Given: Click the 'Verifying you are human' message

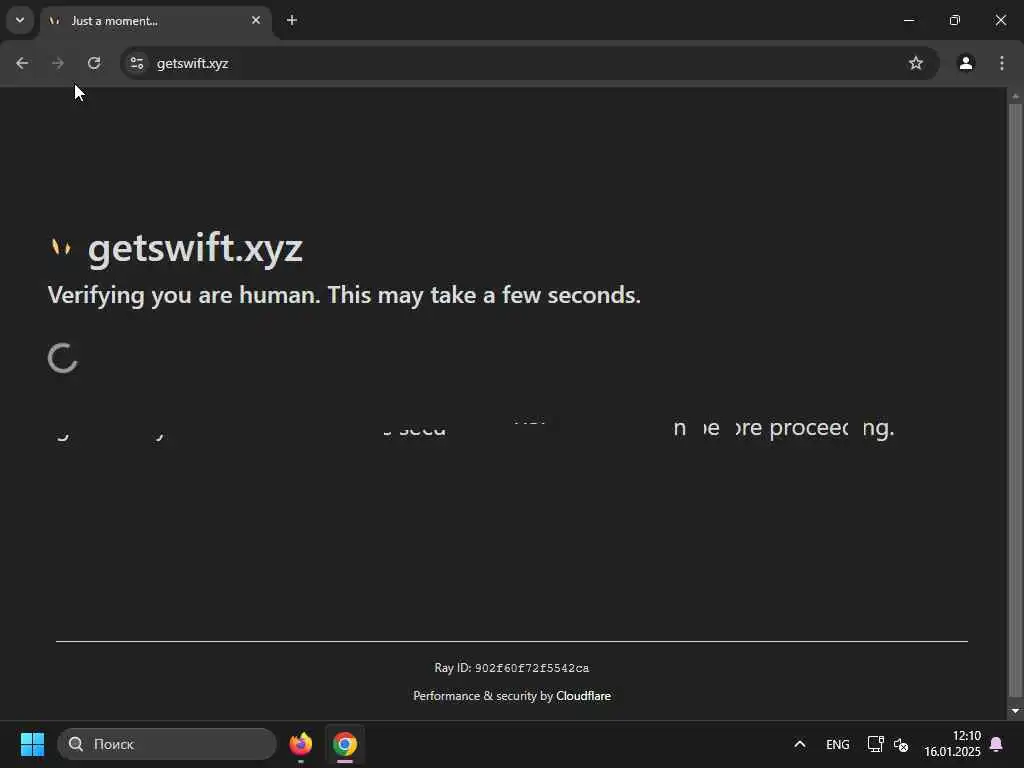Looking at the screenshot, I should [x=344, y=295].
